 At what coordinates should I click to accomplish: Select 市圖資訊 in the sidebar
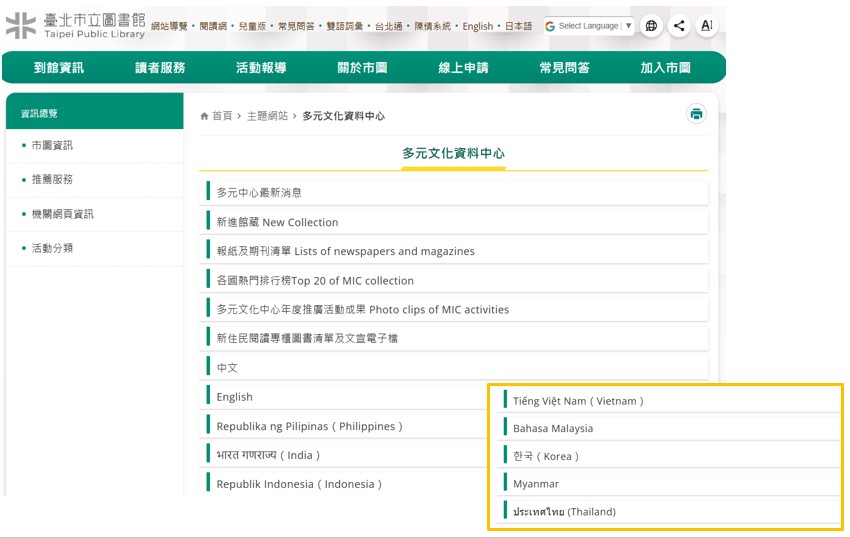[52, 145]
